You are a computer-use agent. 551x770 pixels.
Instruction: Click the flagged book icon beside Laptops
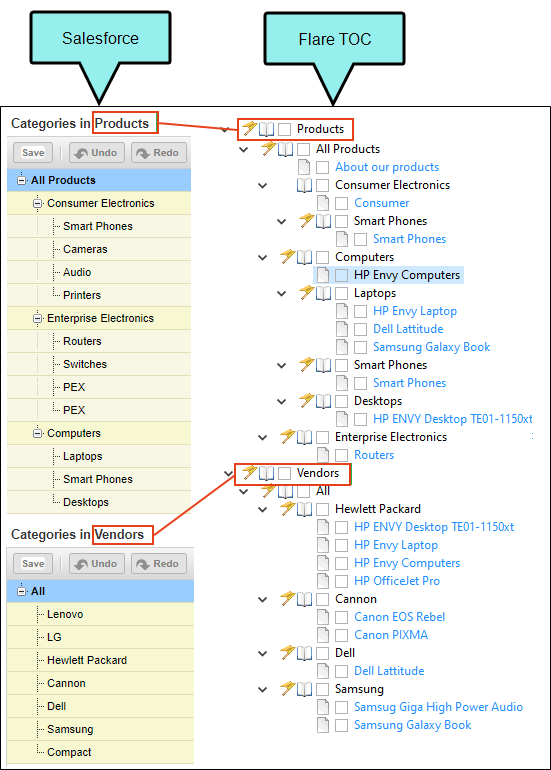pyautogui.click(x=323, y=293)
